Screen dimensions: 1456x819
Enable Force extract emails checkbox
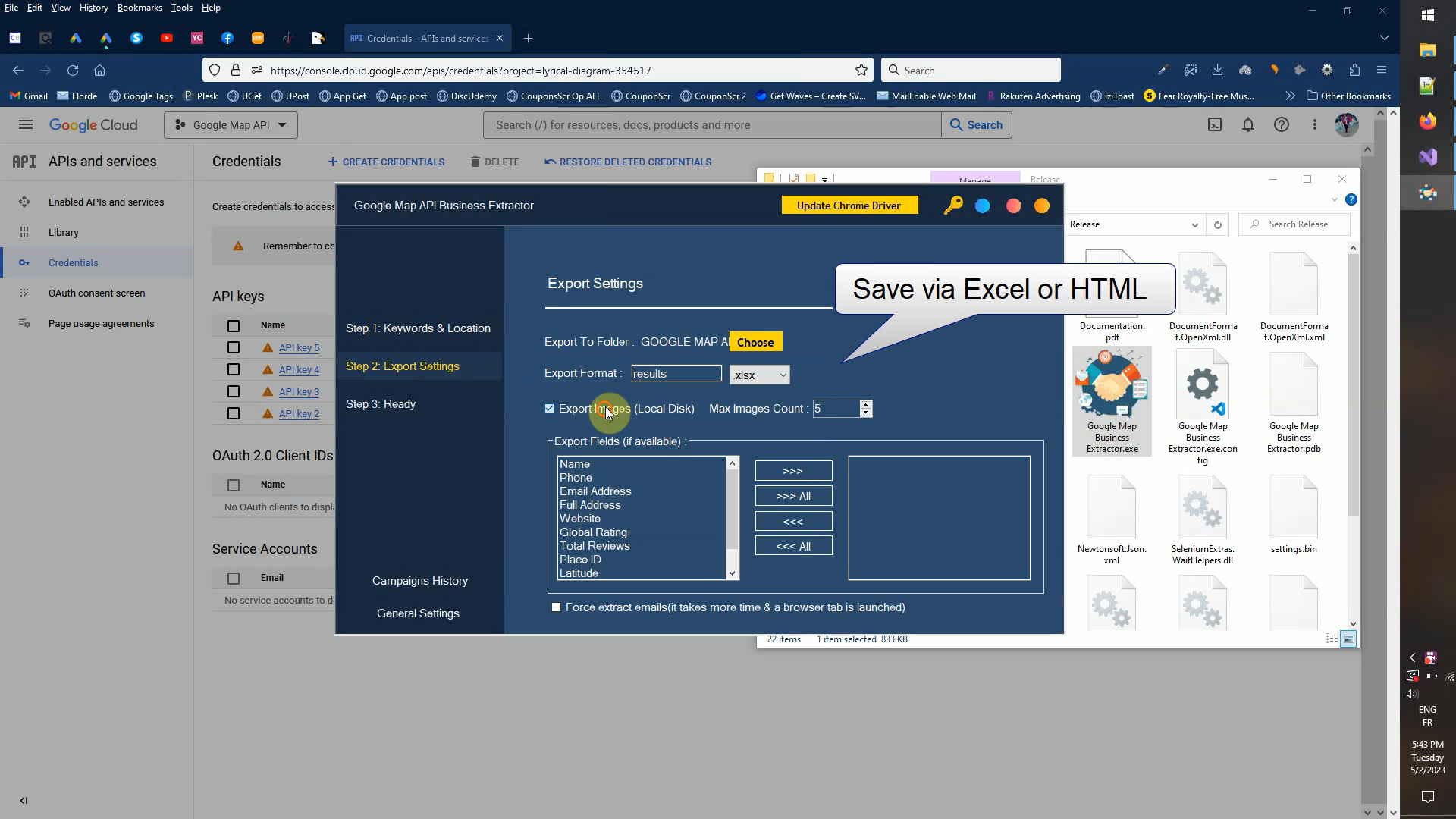click(557, 607)
